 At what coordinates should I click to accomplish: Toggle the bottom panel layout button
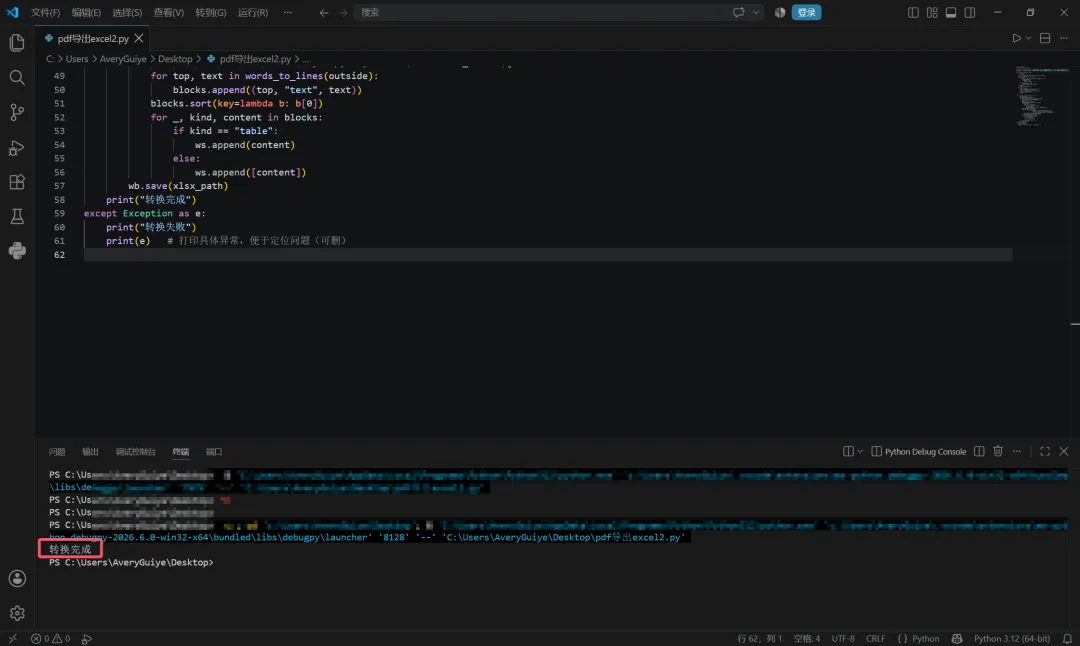click(951, 12)
